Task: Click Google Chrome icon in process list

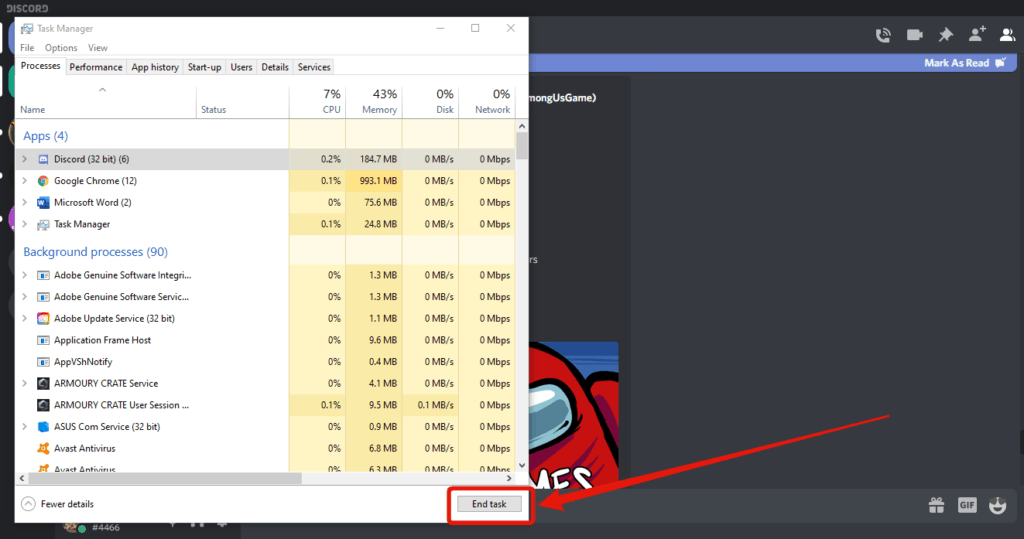Action: point(43,181)
